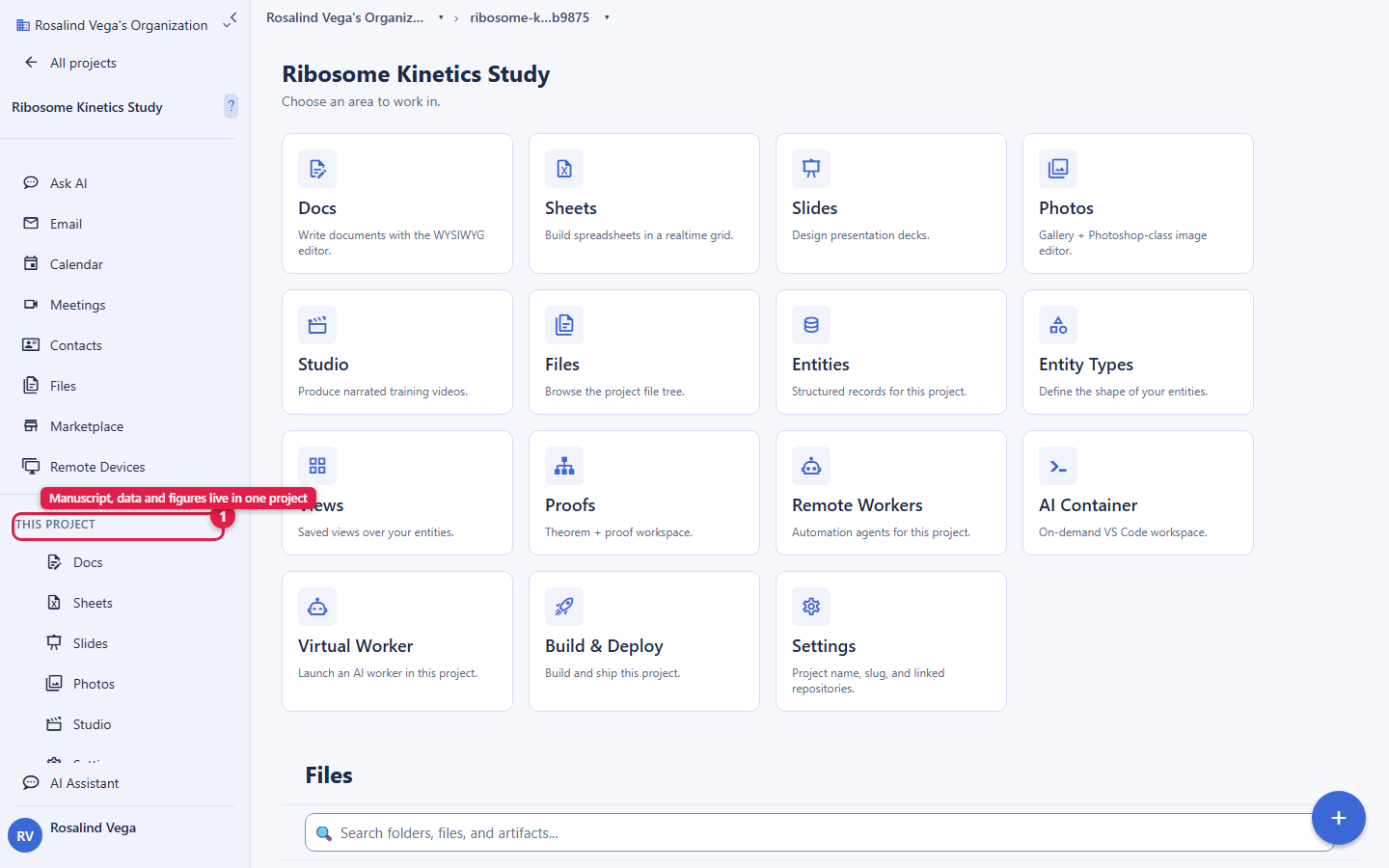Open the AI Container terminal icon
This screenshot has width=1389, height=868.
[x=1058, y=466]
